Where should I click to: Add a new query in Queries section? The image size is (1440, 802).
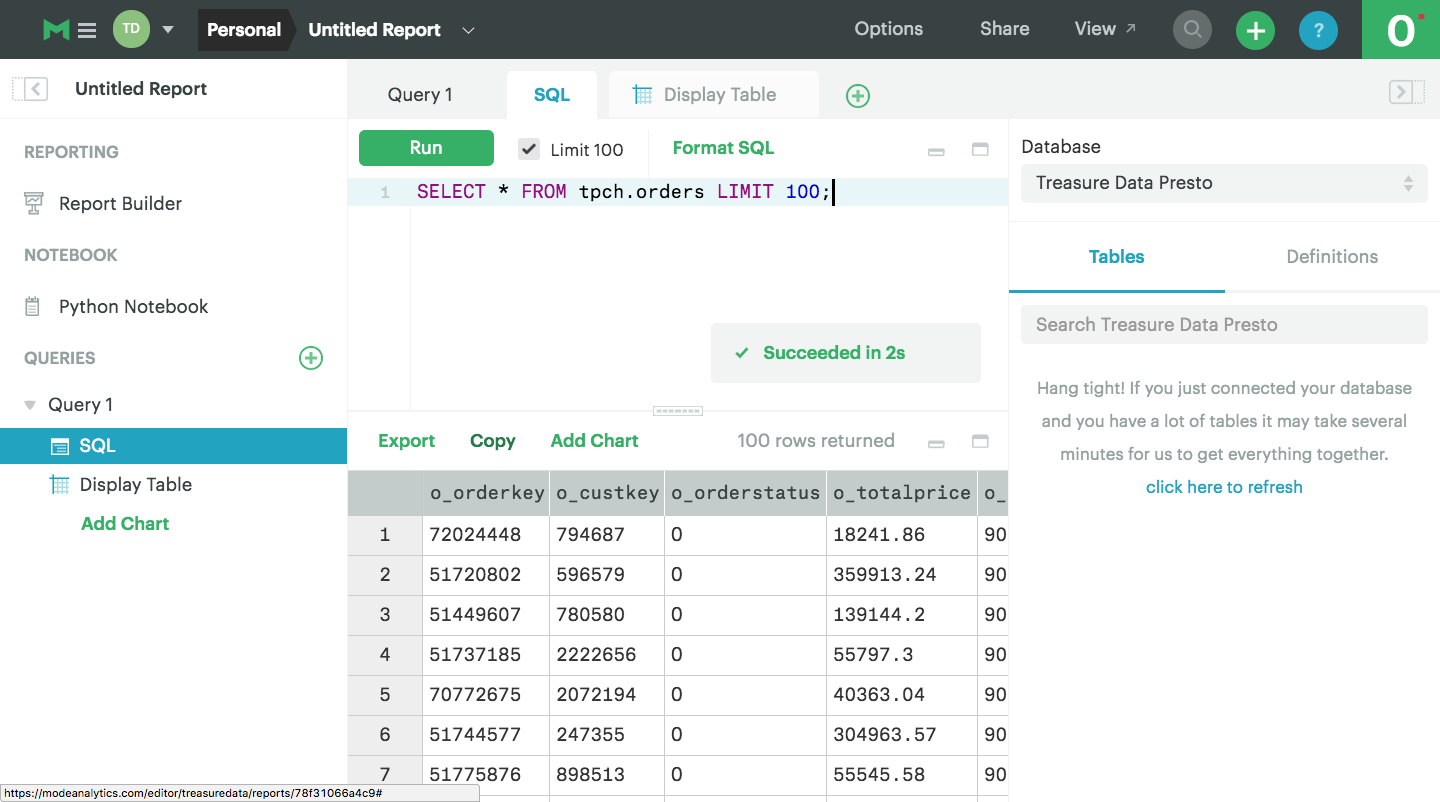311,358
